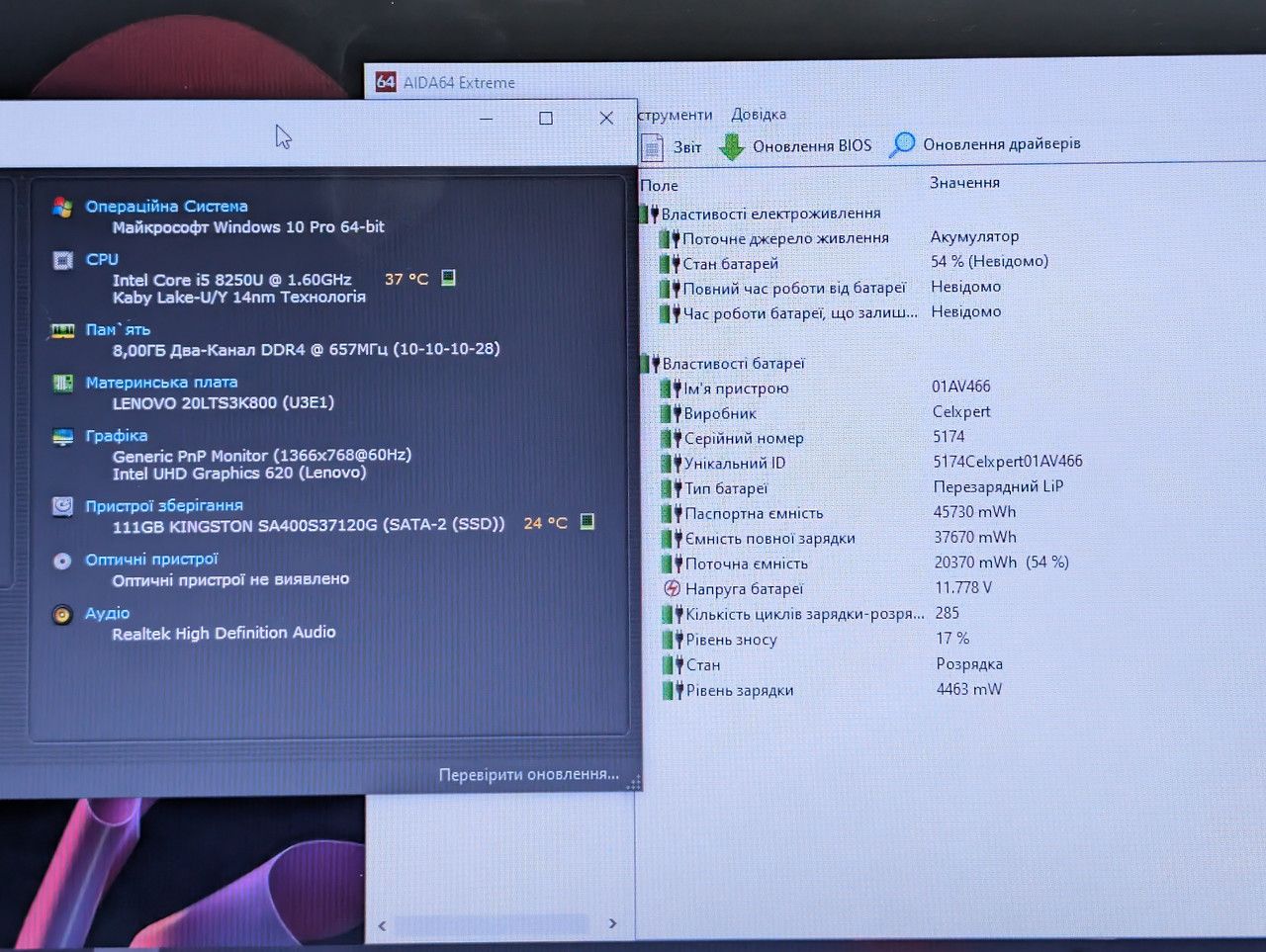
Task: Select the value 54 % (Невідомо)
Action: click(989, 261)
